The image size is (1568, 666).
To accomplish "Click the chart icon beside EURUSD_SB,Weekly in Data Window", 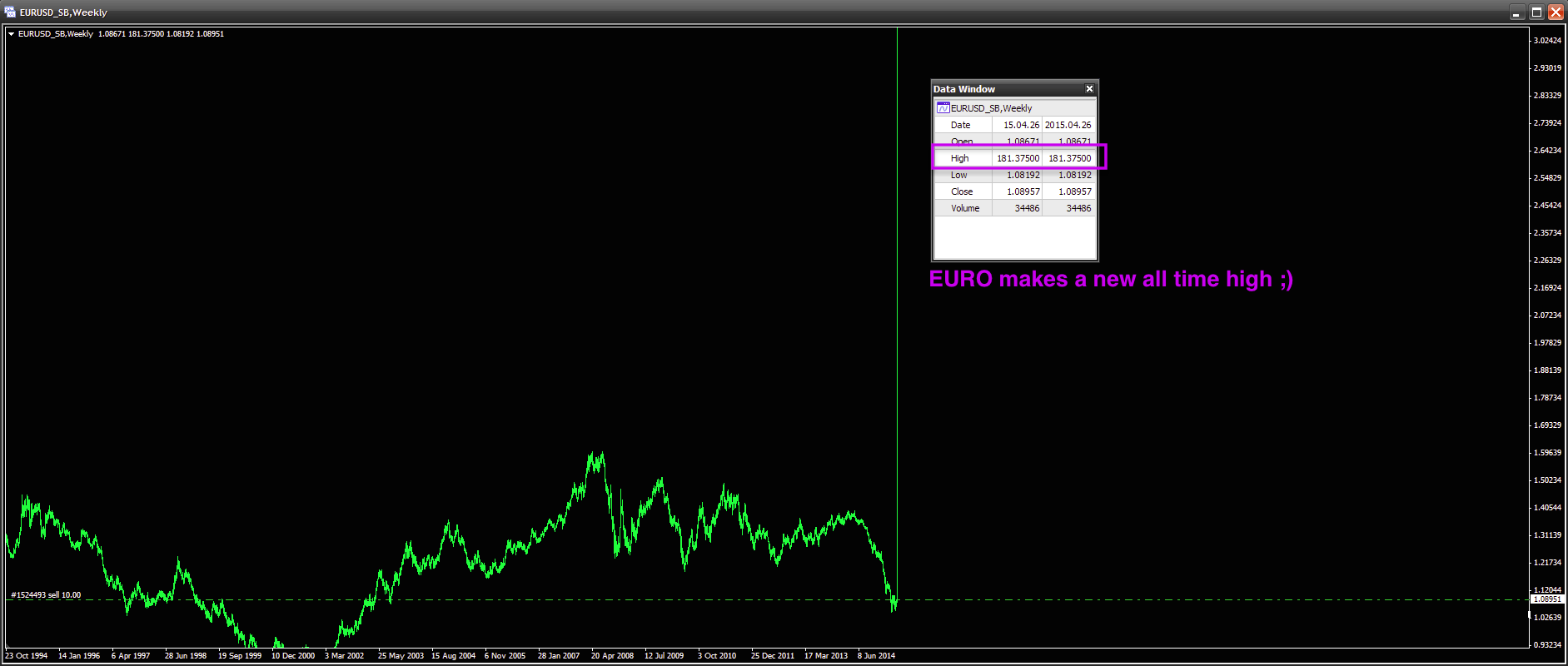I will (943, 108).
